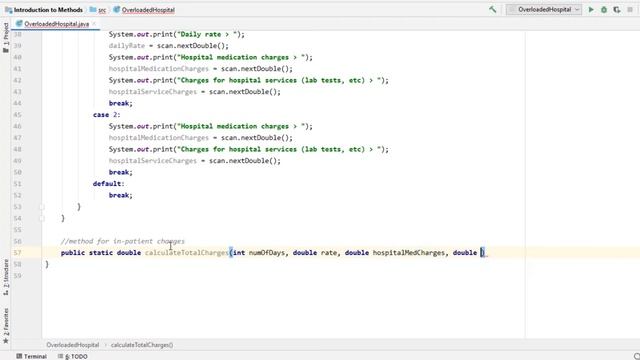Image resolution: width=640 pixels, height=360 pixels.
Task: Click OverloadedHospital in bottom editor breadcrumb
Action: pos(73,345)
